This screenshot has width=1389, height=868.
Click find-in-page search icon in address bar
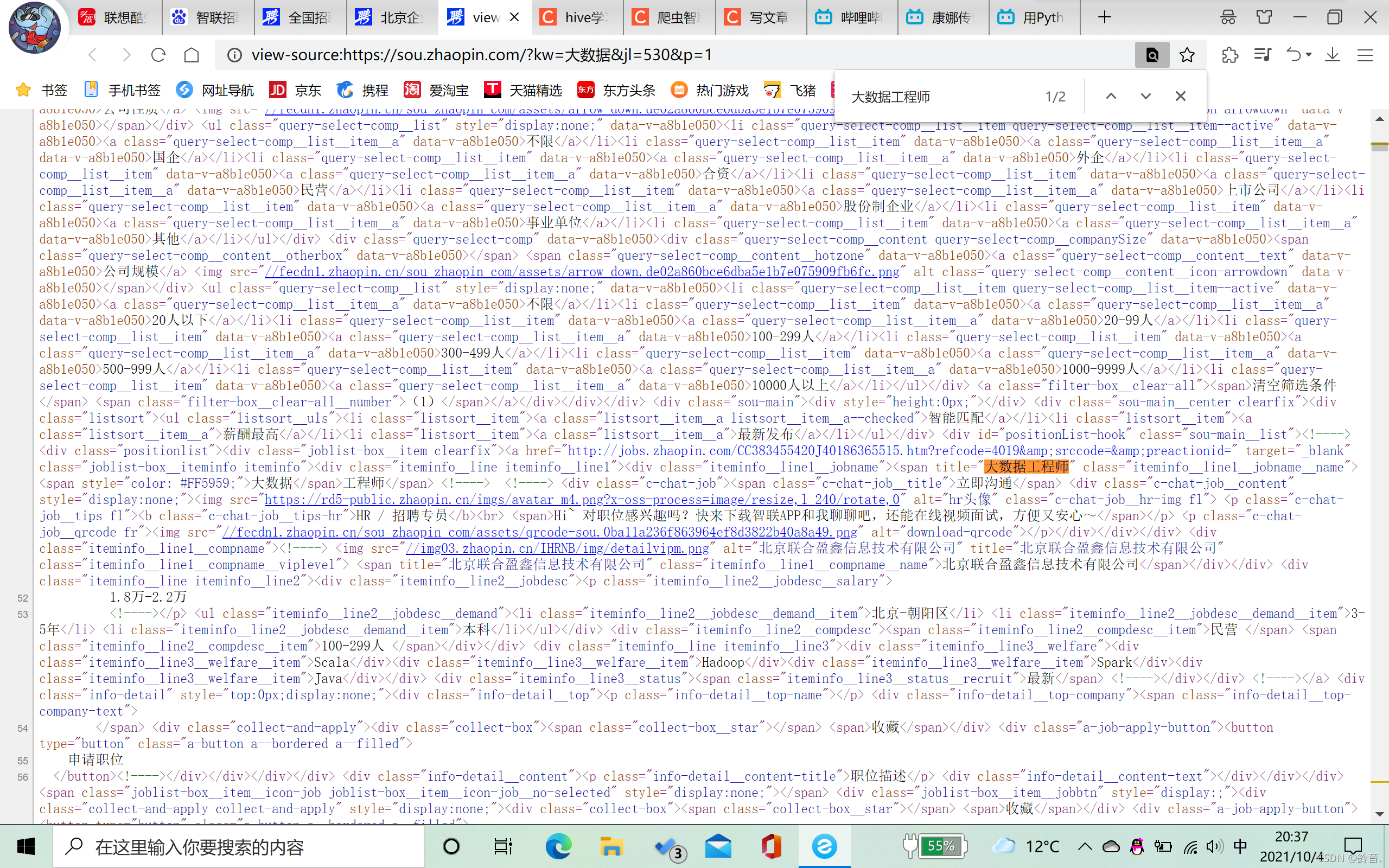point(1151,55)
